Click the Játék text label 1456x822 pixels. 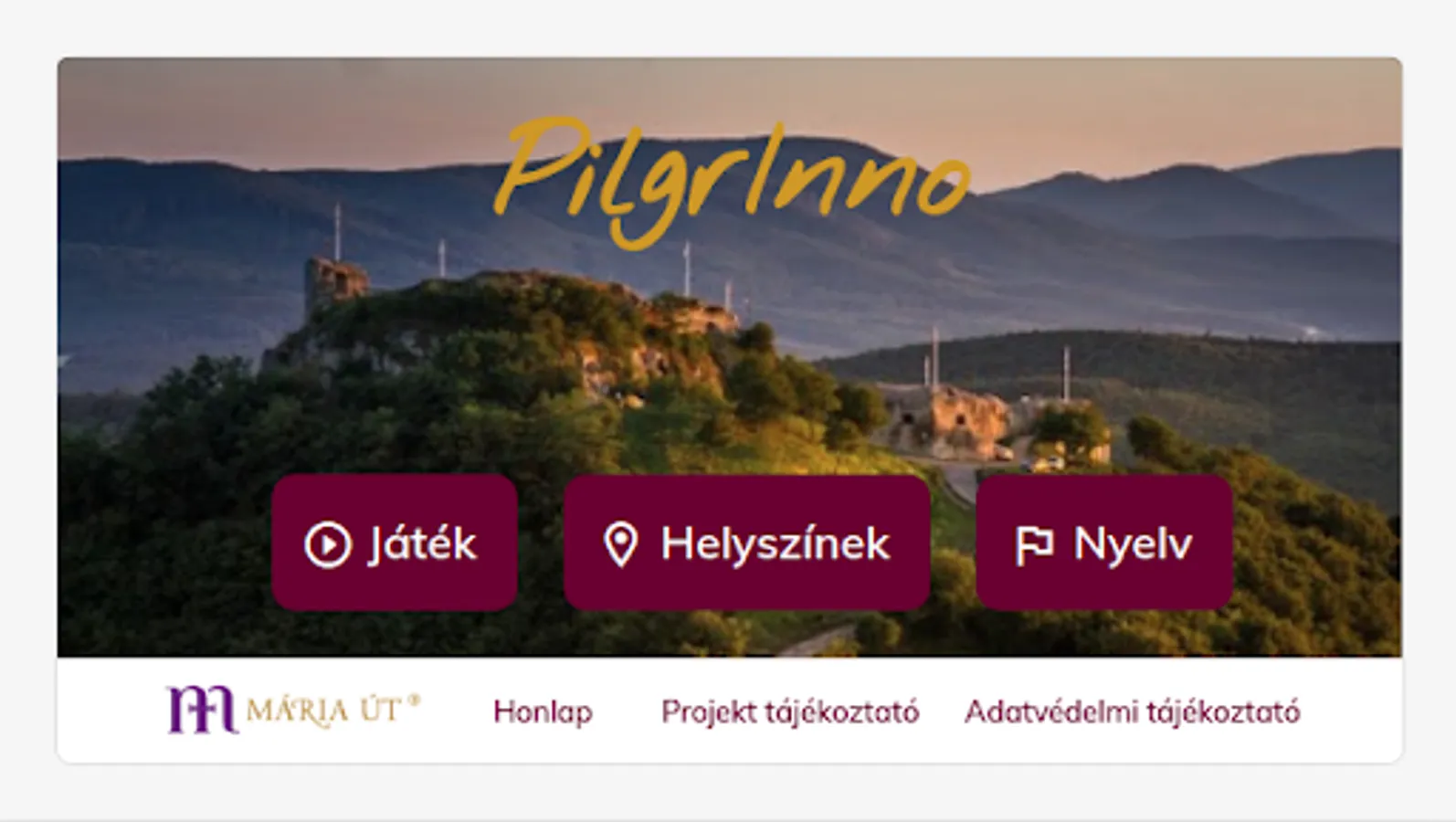[x=422, y=544]
